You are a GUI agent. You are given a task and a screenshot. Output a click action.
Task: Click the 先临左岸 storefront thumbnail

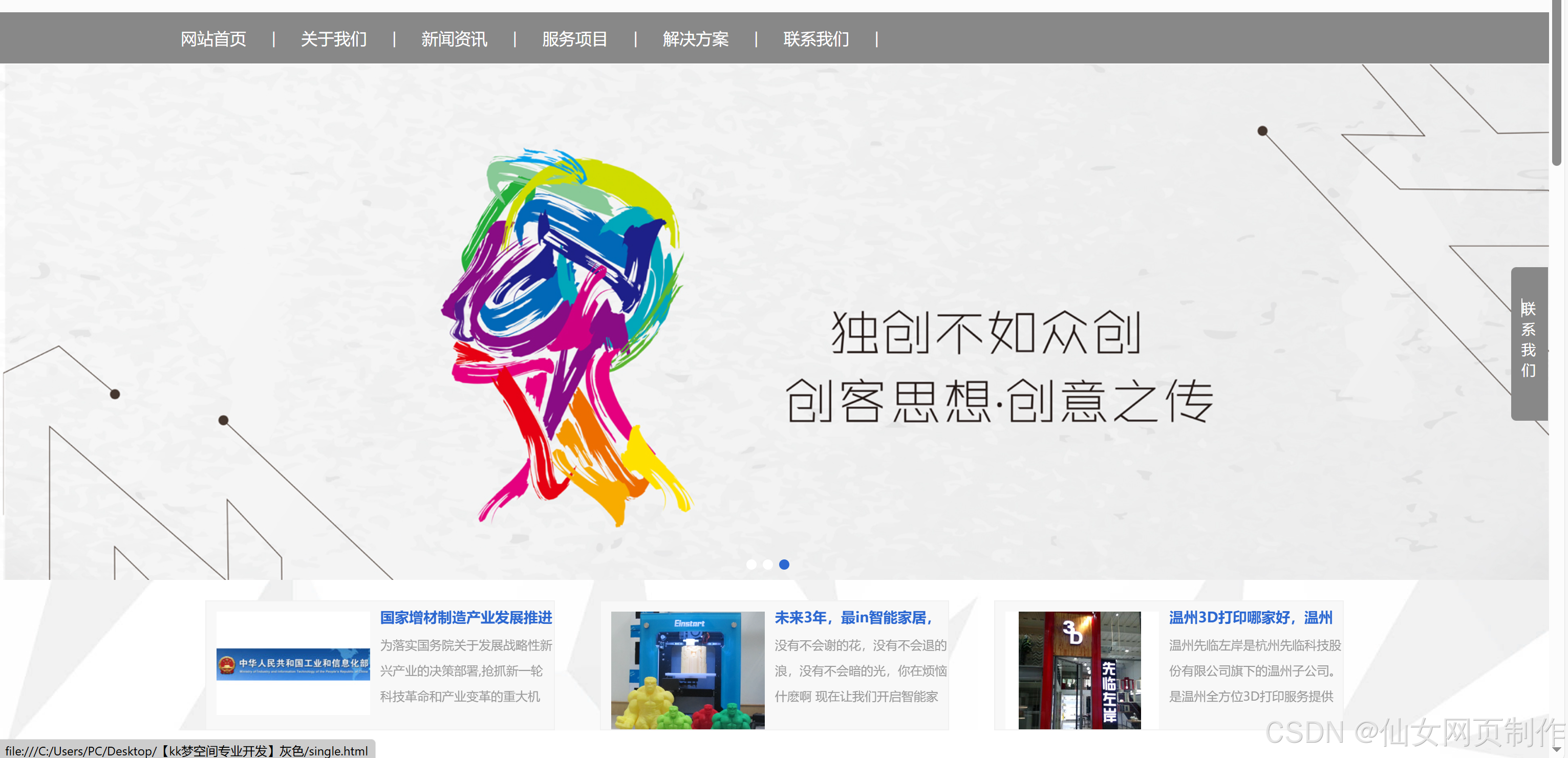1079,669
